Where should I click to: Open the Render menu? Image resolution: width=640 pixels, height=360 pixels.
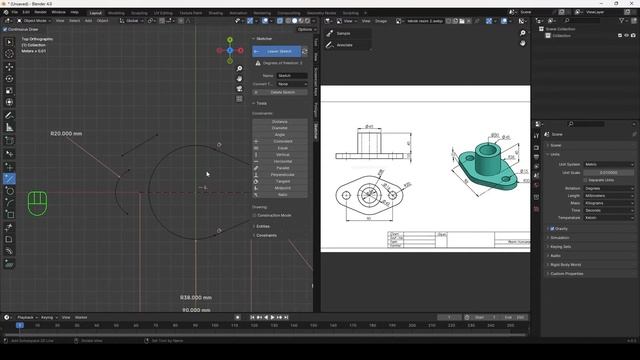coord(40,12)
